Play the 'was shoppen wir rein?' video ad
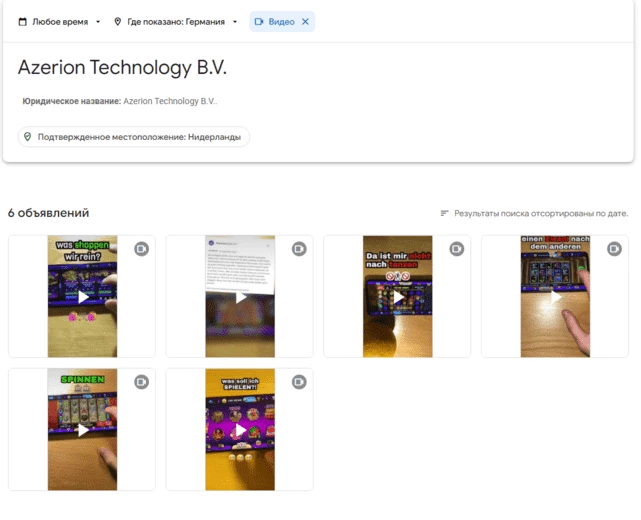The image size is (641, 520). (83, 297)
